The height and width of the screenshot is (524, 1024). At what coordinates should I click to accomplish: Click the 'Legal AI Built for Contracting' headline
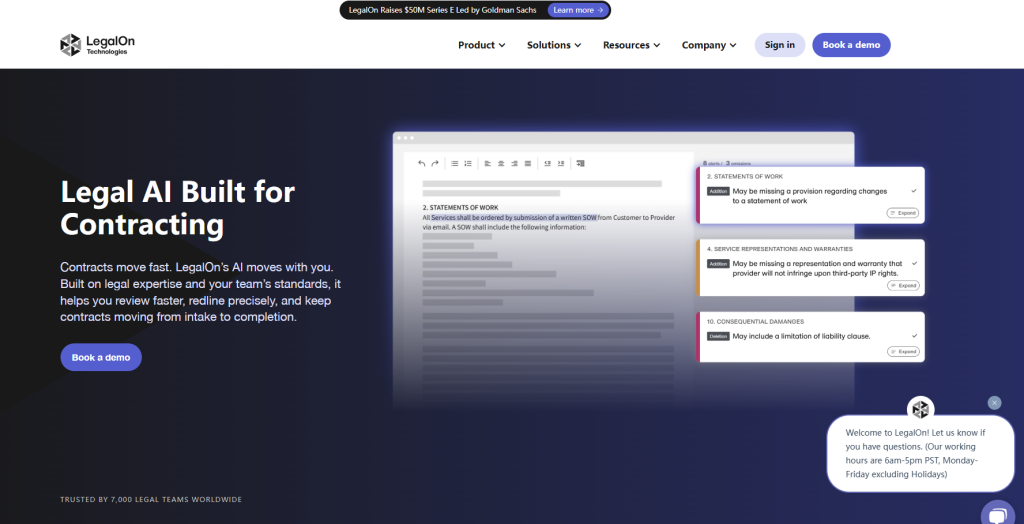pyautogui.click(x=178, y=208)
